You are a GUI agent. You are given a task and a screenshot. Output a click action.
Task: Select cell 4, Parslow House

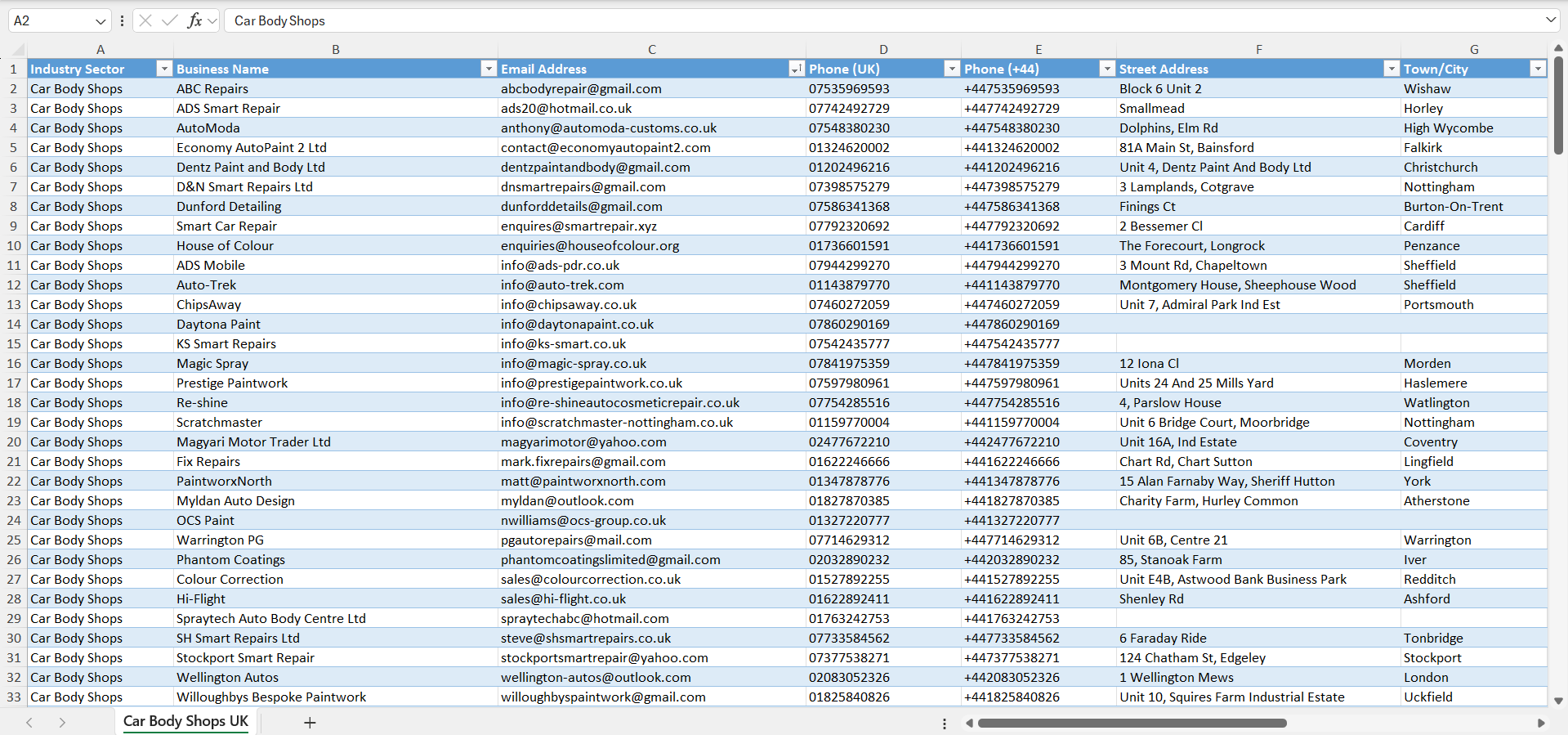click(1258, 402)
